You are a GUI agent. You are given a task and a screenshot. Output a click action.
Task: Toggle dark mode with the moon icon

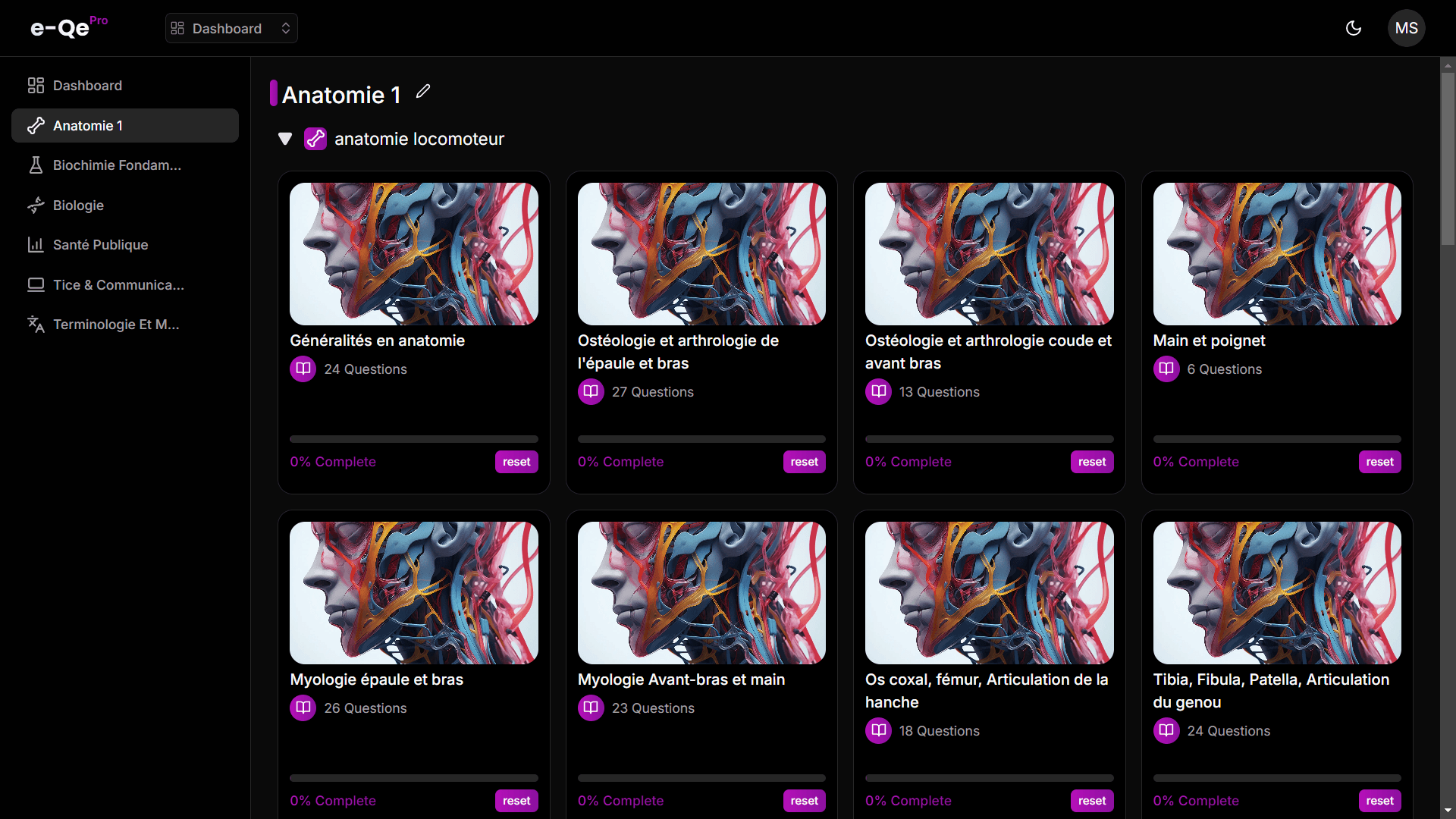click(x=1353, y=28)
